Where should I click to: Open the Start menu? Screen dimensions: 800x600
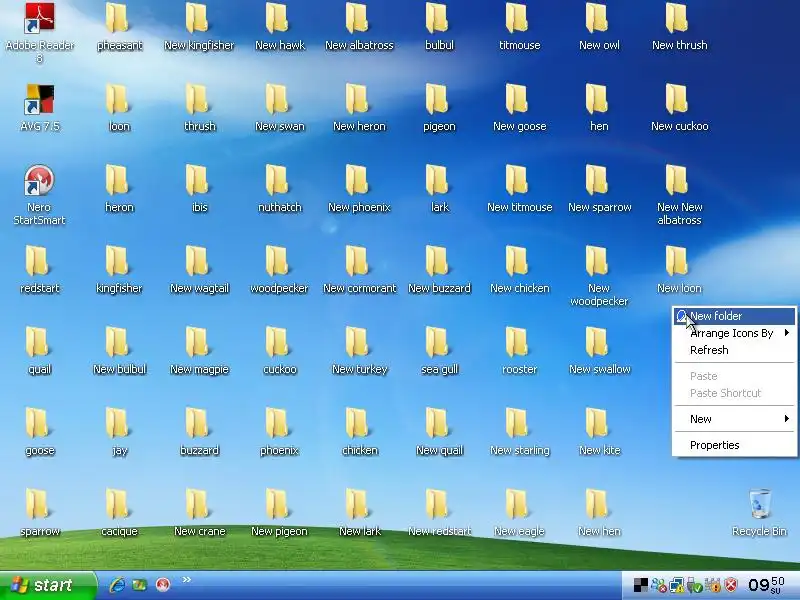tap(47, 585)
